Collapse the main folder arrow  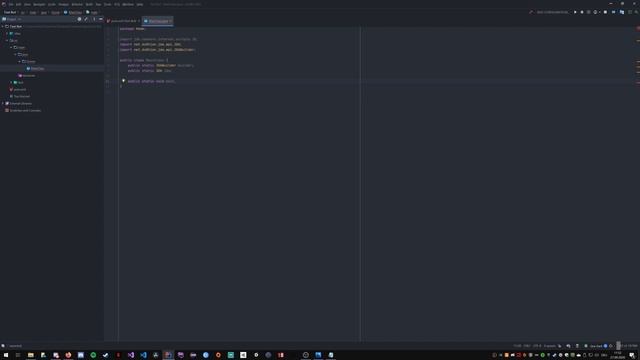[11, 47]
